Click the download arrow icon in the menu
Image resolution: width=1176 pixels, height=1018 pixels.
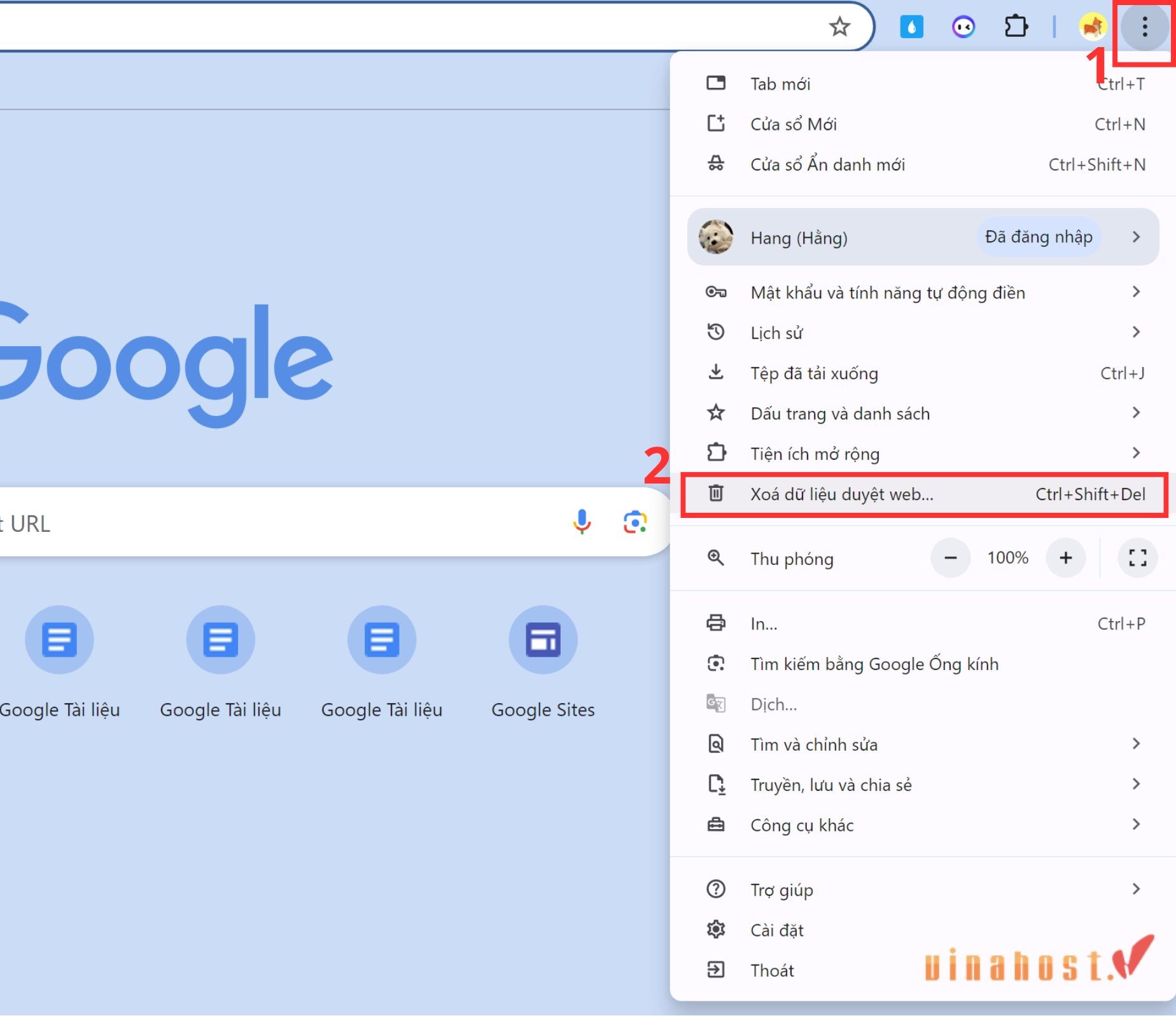coord(716,372)
